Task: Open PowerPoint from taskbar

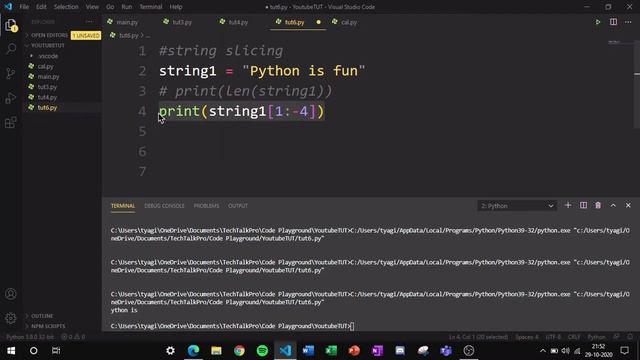Action: (354, 351)
